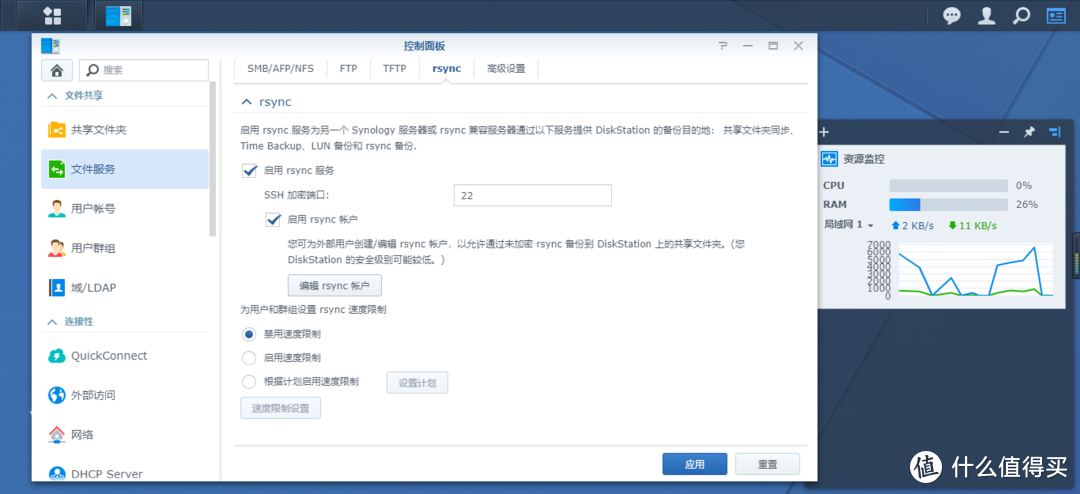The width and height of the screenshot is (1080, 494).
Task: Click the 重置 reset button
Action: click(x=767, y=464)
